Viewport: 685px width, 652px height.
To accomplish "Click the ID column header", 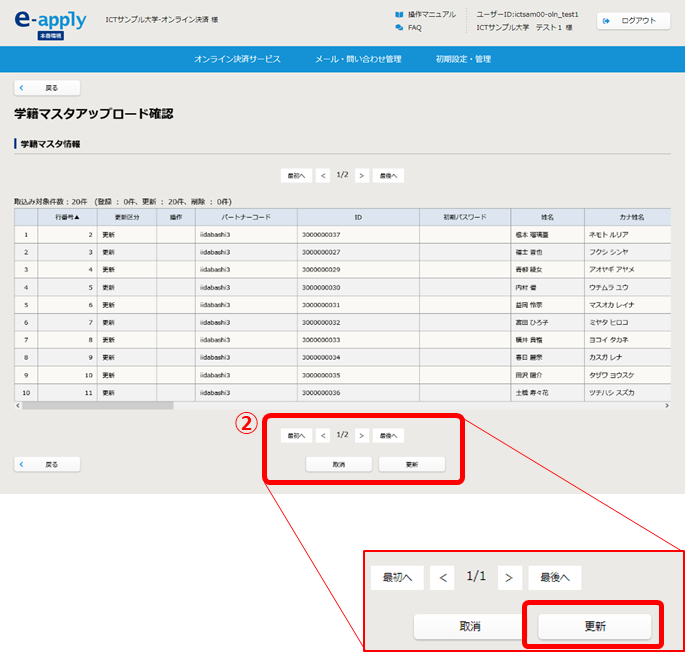I will pos(358,217).
